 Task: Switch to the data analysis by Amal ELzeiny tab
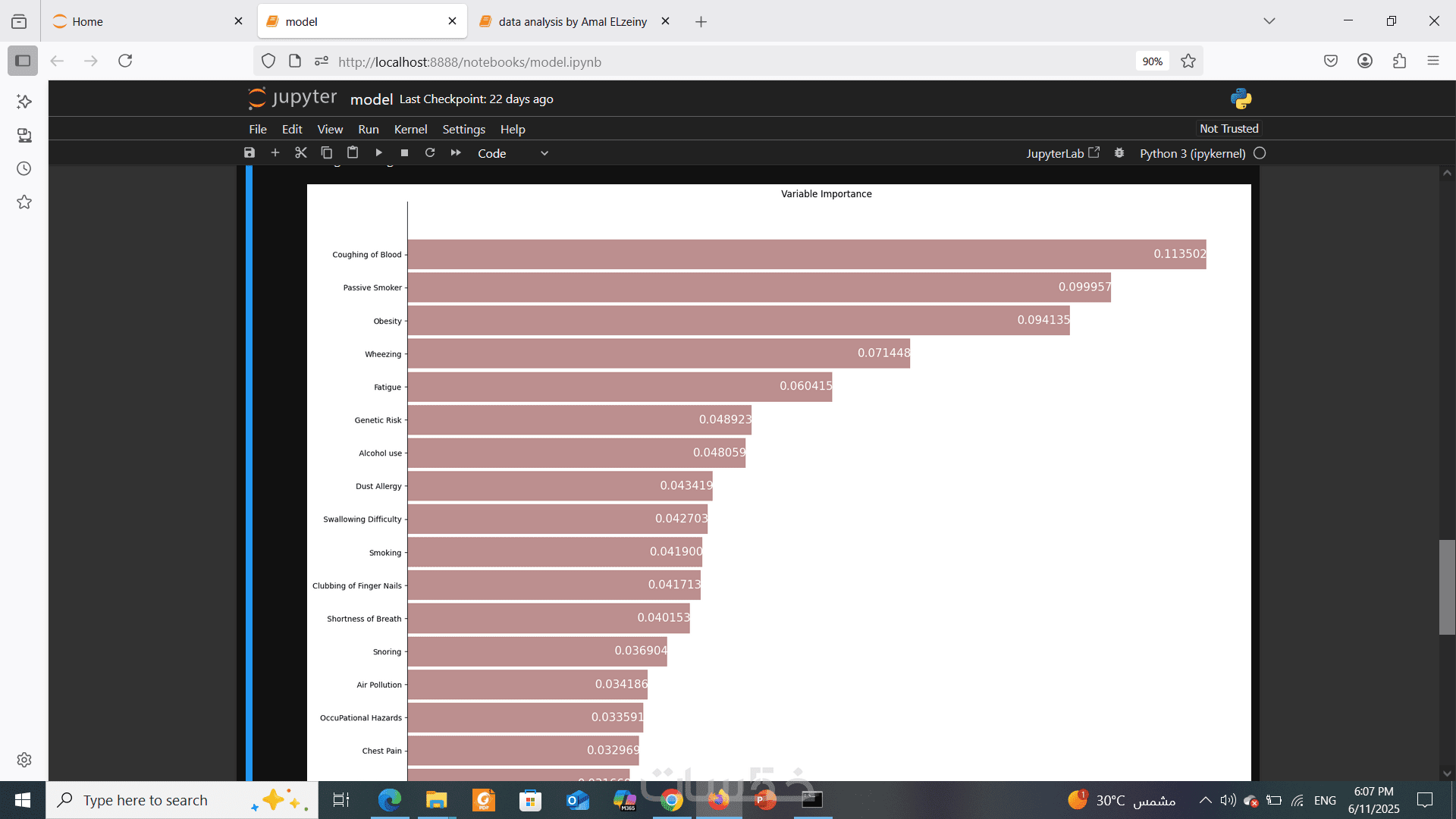click(x=573, y=21)
